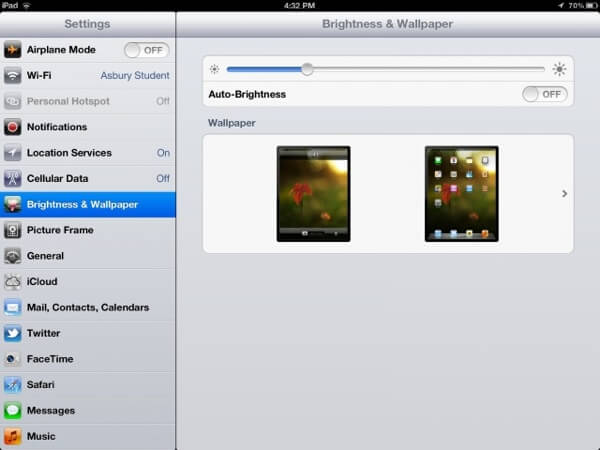This screenshot has width=600, height=450.
Task: Open General settings
Action: pyautogui.click(x=88, y=256)
